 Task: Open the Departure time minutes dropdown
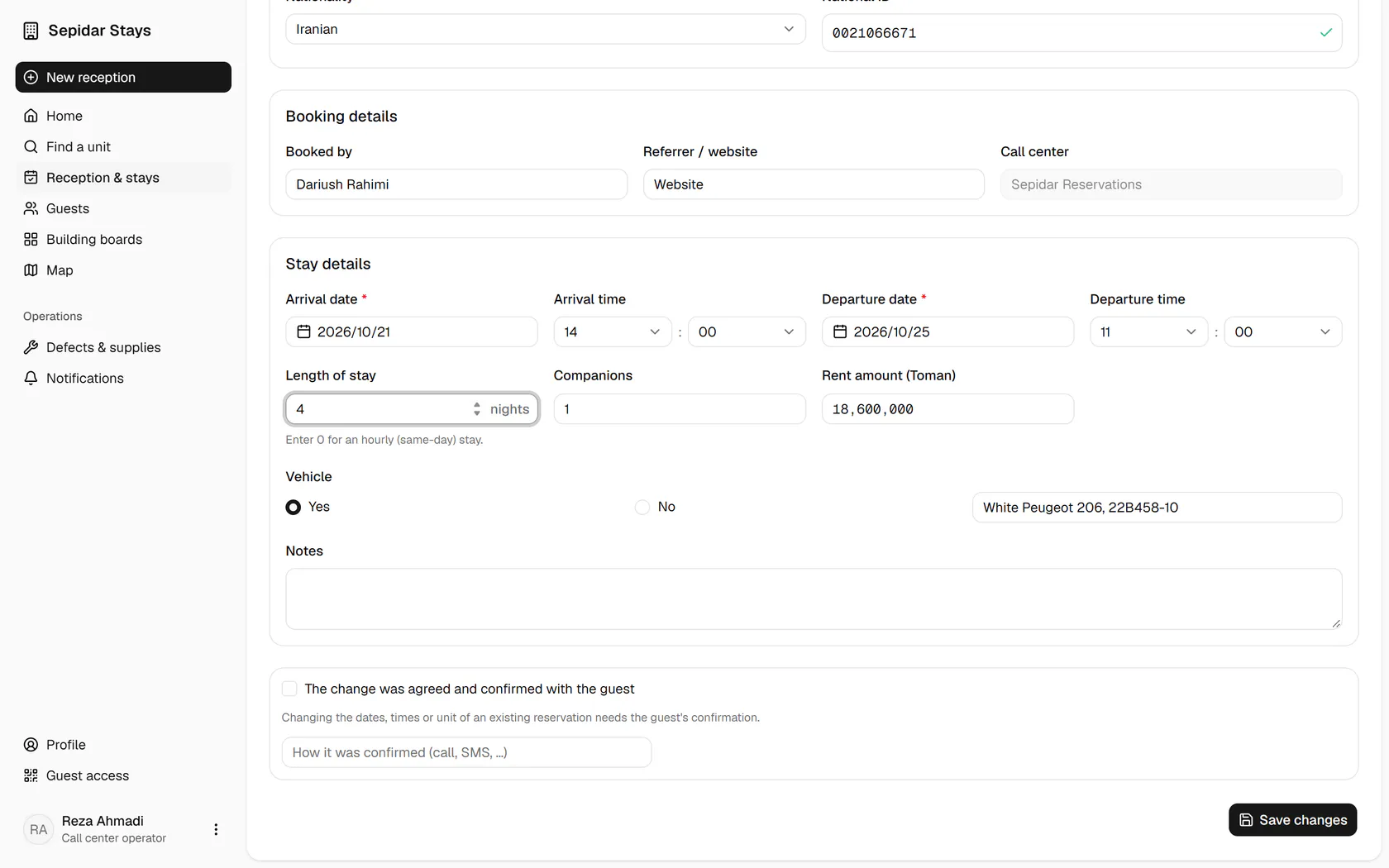click(x=1283, y=331)
